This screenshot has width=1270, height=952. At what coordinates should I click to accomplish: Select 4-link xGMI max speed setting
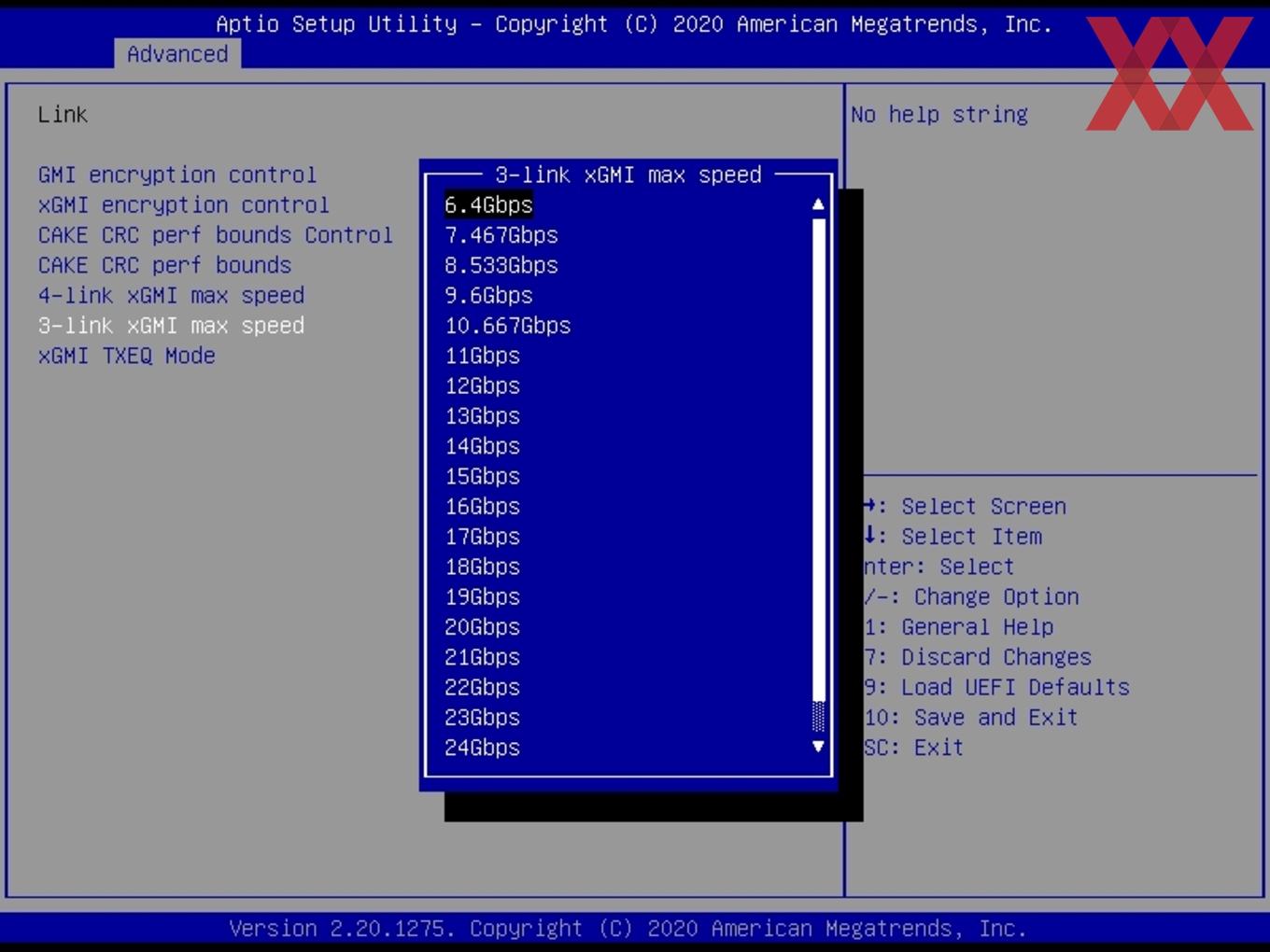[171, 295]
